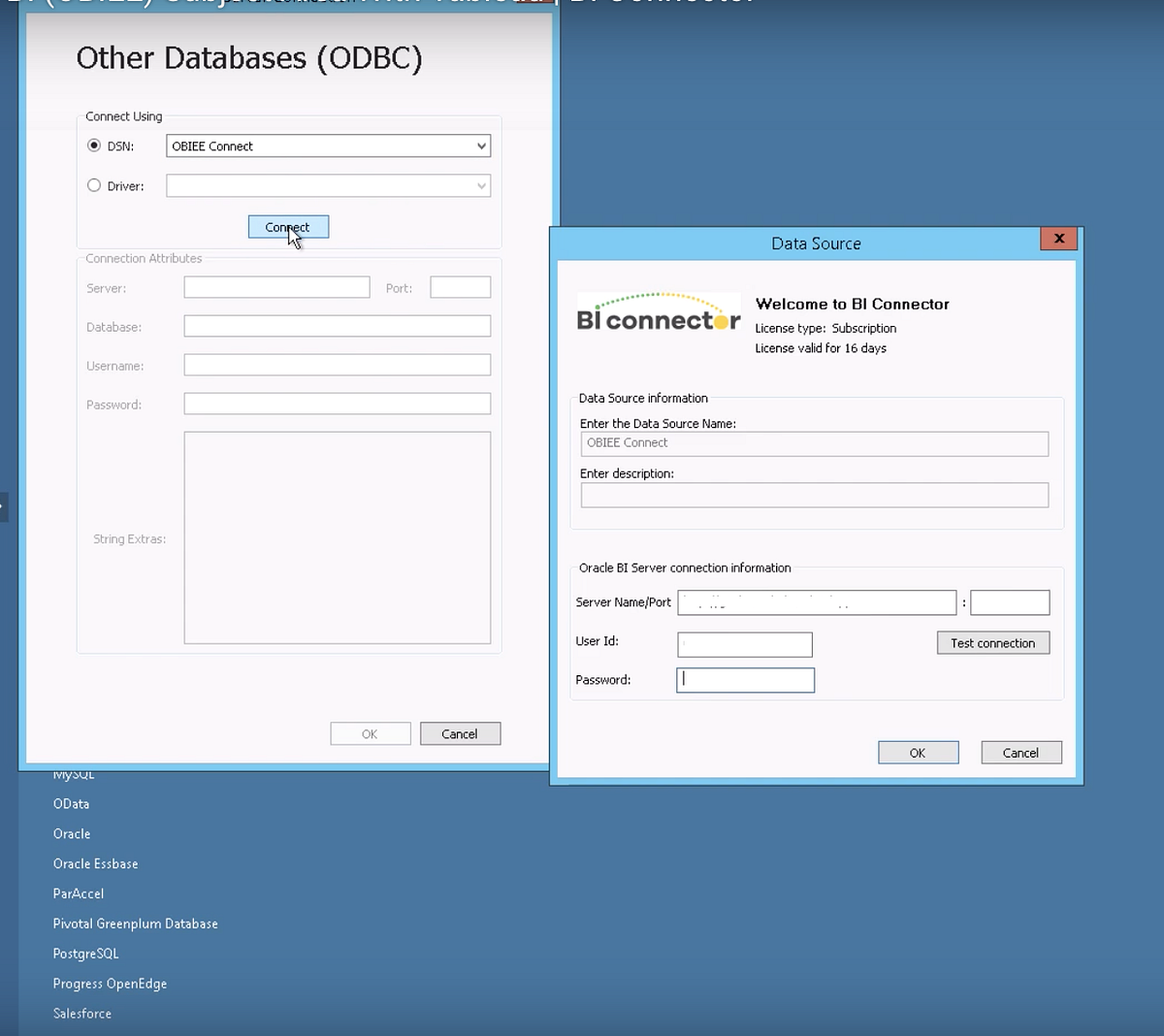Focus the User Id input field
The width and height of the screenshot is (1164, 1036).
744,644
